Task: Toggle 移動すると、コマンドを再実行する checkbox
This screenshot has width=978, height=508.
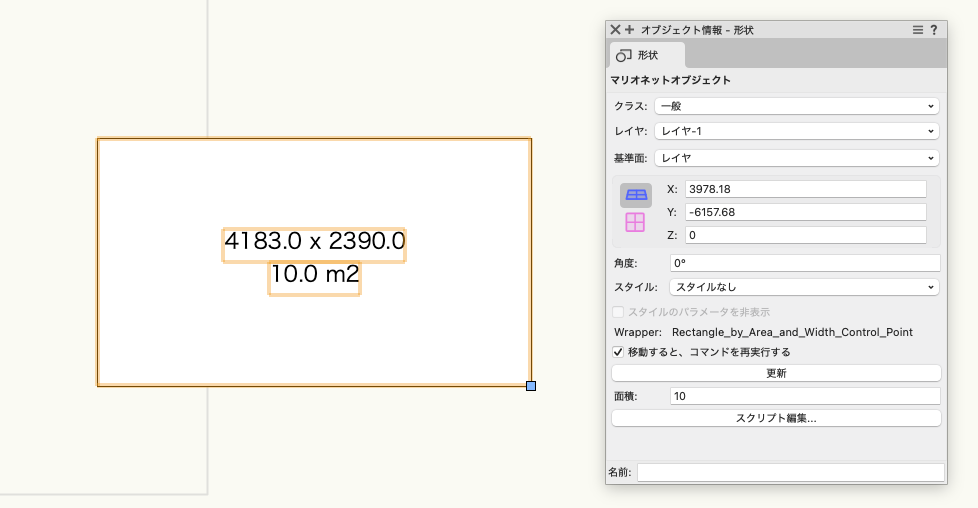Action: (x=618, y=352)
